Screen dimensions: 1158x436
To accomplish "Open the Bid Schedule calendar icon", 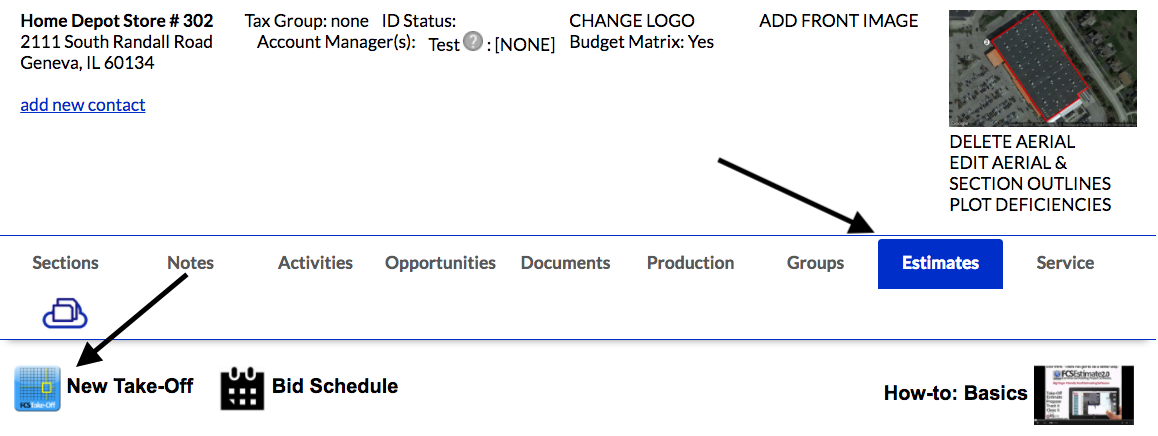I will coord(241,388).
